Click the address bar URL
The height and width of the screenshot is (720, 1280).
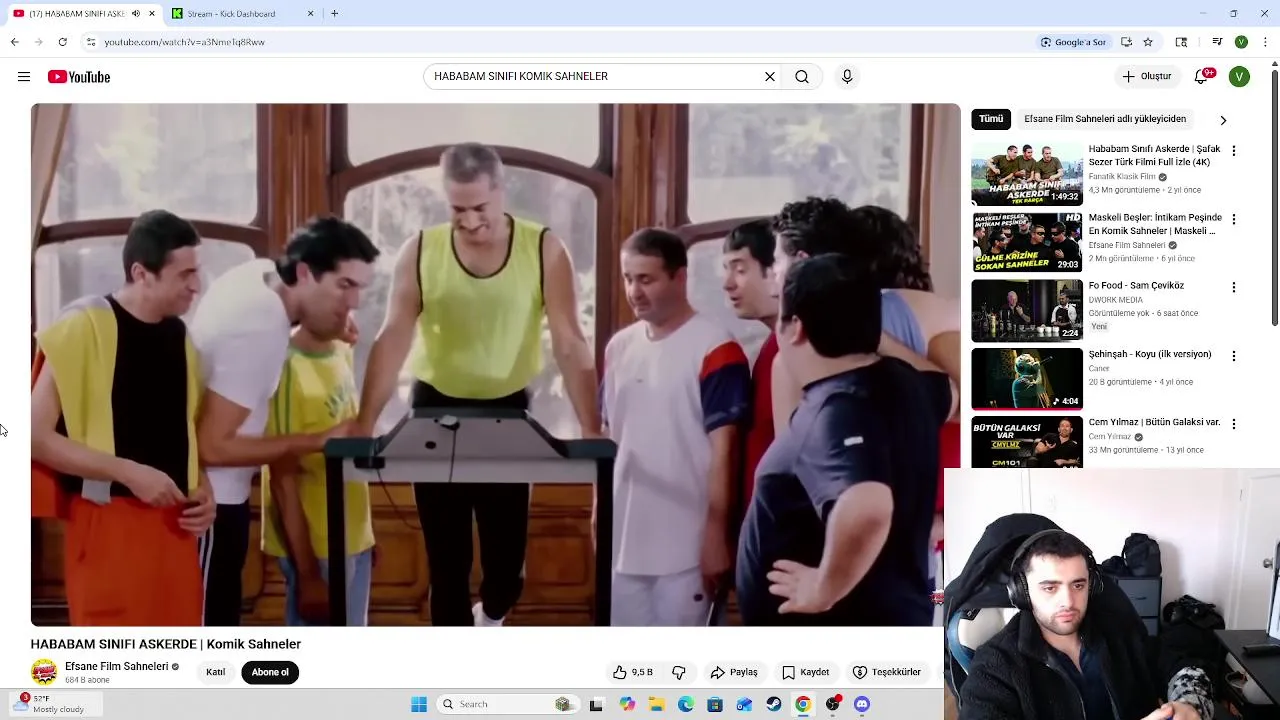pyautogui.click(x=184, y=42)
